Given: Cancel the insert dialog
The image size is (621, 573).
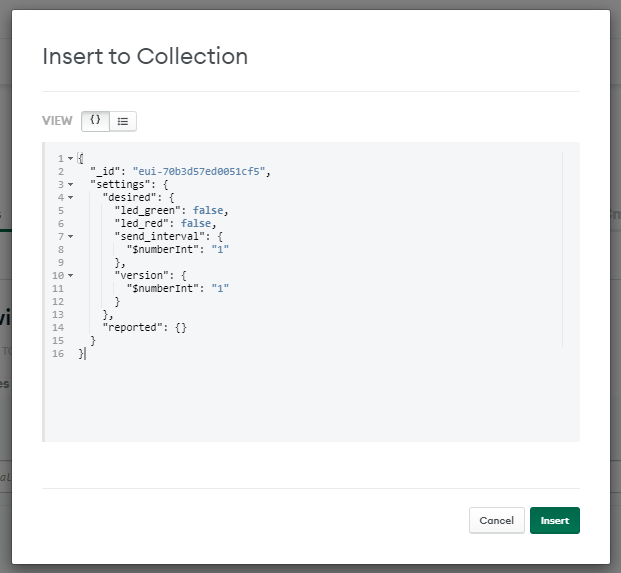Looking at the screenshot, I should click(497, 520).
